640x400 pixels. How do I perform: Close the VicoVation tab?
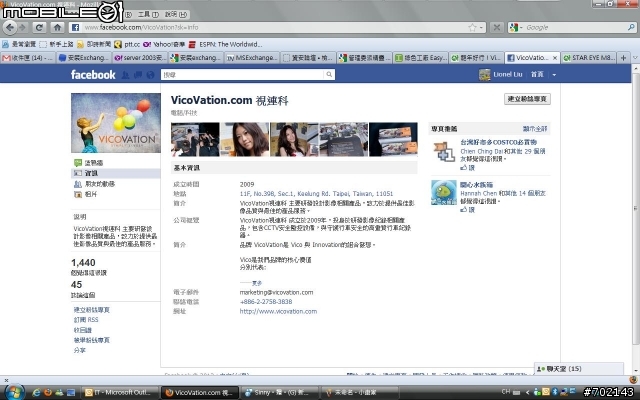pyautogui.click(x=555, y=58)
